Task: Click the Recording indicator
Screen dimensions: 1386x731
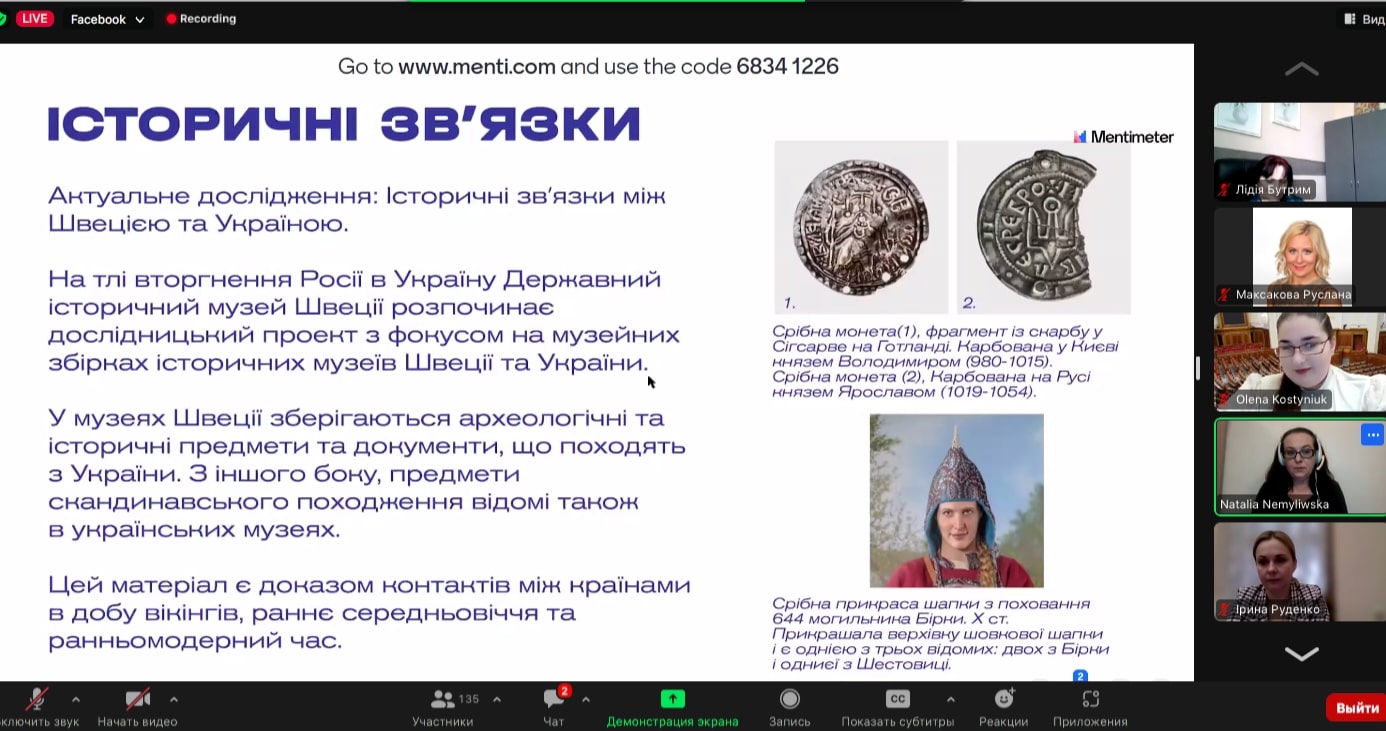Action: tap(201, 19)
